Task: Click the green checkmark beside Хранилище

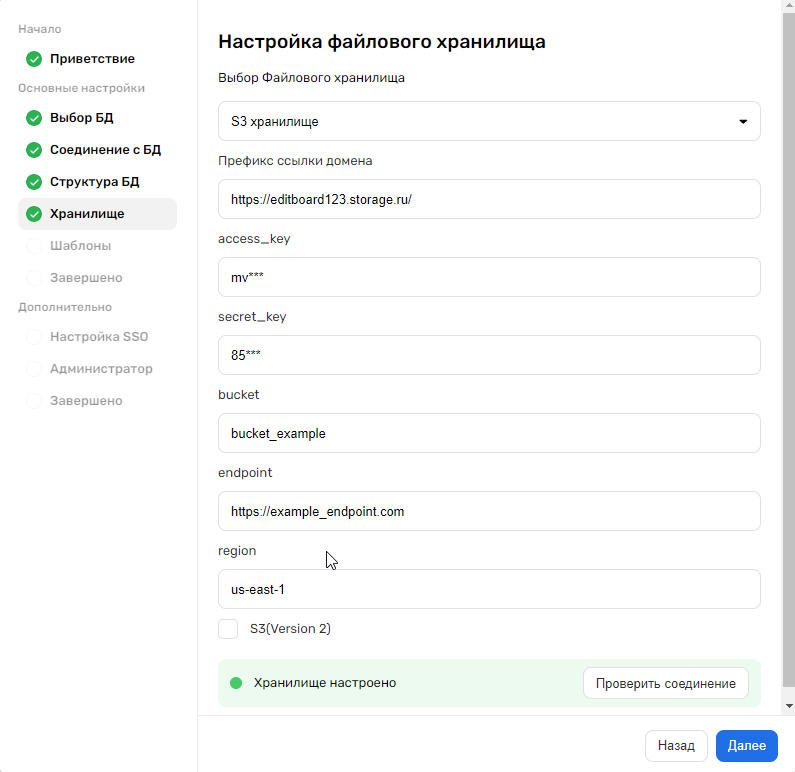Action: [x=34, y=214]
